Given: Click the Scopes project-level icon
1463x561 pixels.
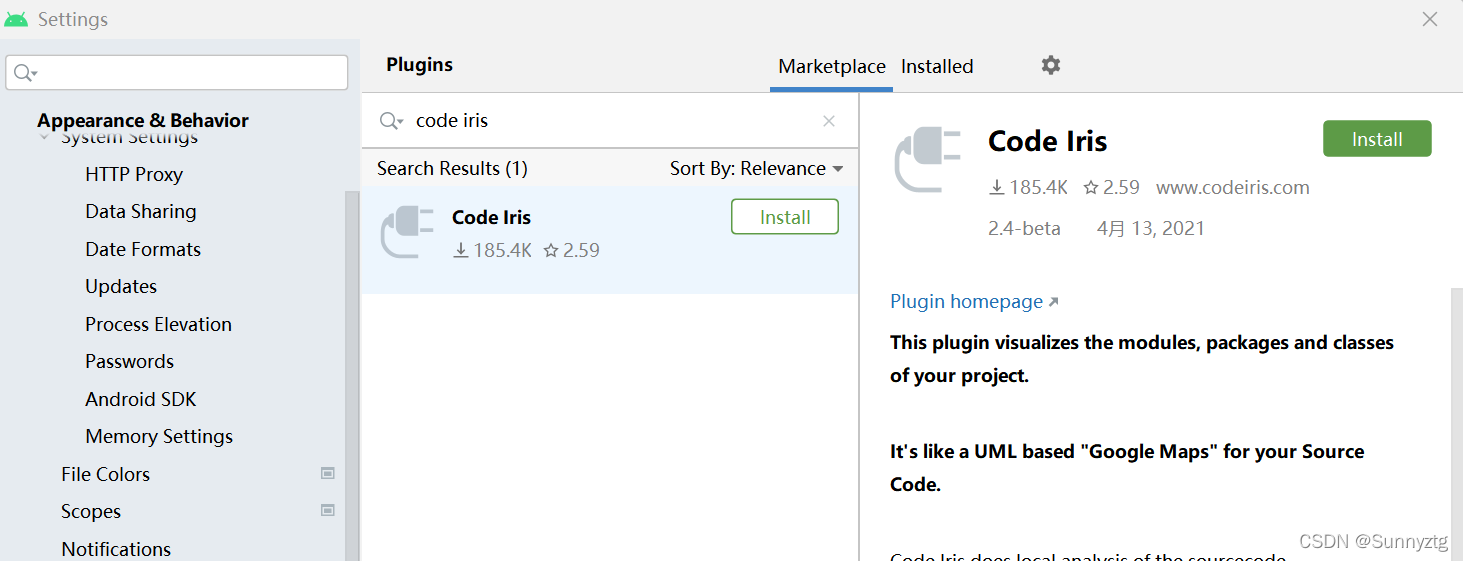Looking at the screenshot, I should pos(327,510).
